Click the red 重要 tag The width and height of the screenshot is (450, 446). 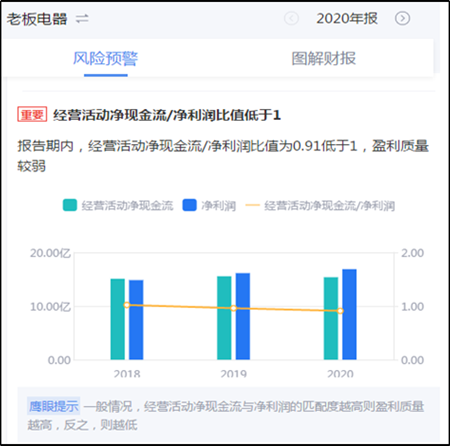[x=32, y=115]
